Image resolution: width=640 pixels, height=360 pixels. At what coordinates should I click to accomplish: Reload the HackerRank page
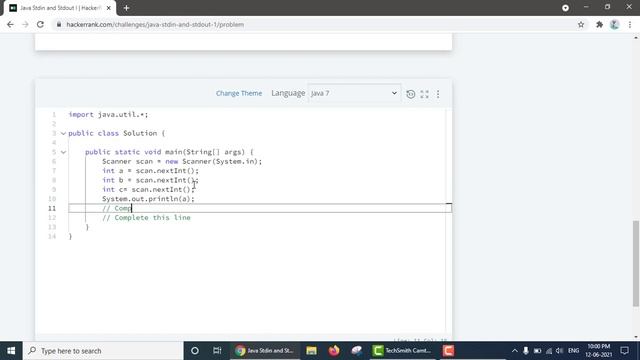40,24
